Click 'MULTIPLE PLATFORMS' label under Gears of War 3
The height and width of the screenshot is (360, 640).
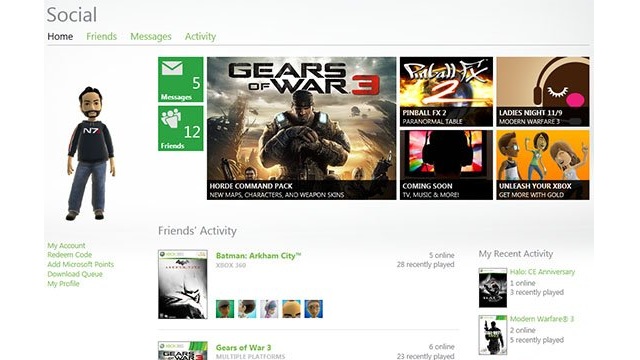click(250, 357)
